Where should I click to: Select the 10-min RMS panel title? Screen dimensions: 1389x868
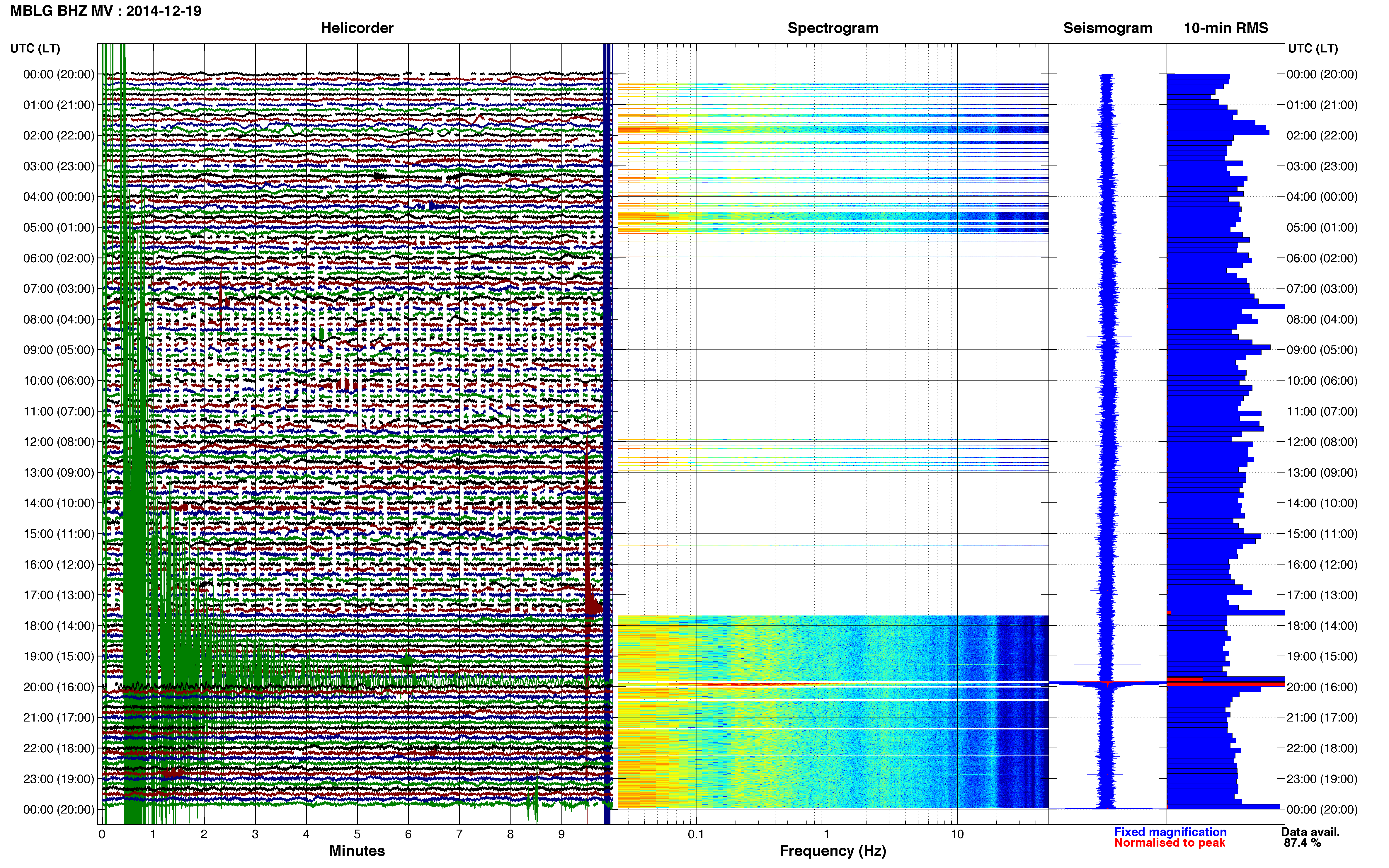(1226, 28)
